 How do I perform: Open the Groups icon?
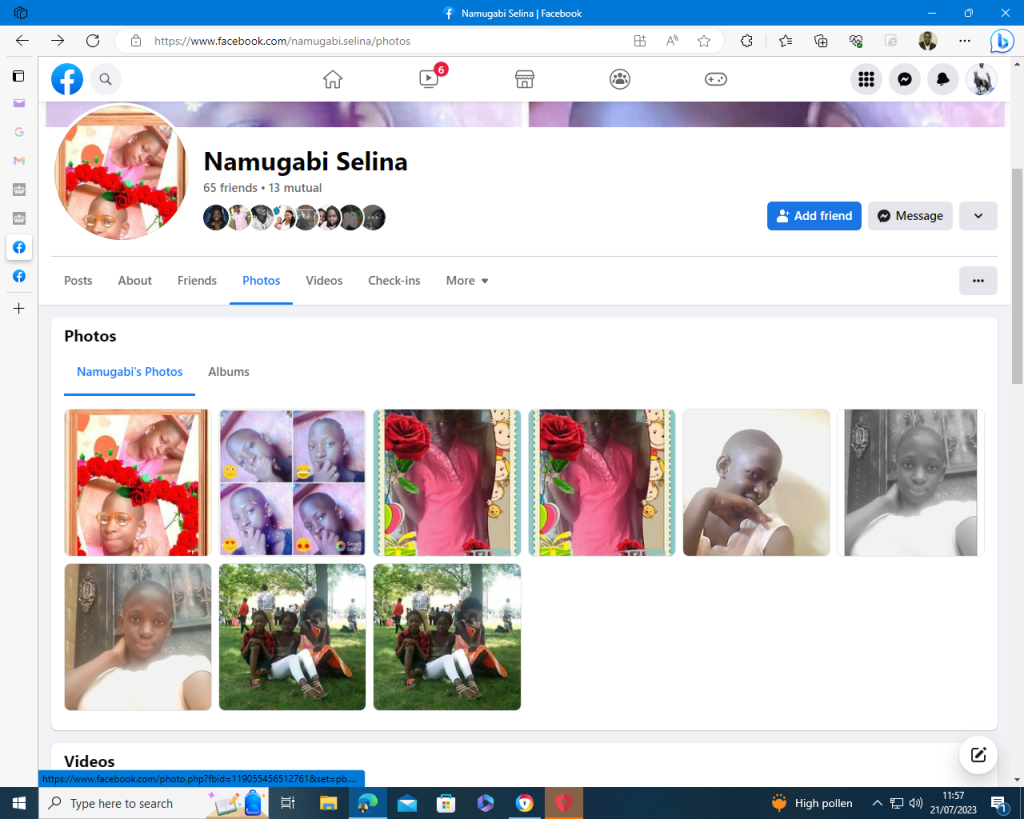click(620, 79)
